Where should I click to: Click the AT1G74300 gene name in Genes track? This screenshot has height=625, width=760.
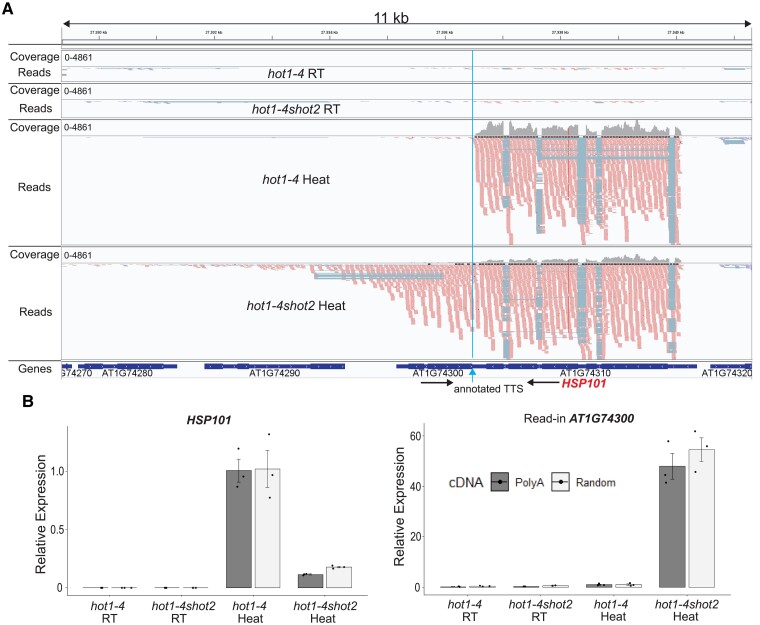(438, 373)
